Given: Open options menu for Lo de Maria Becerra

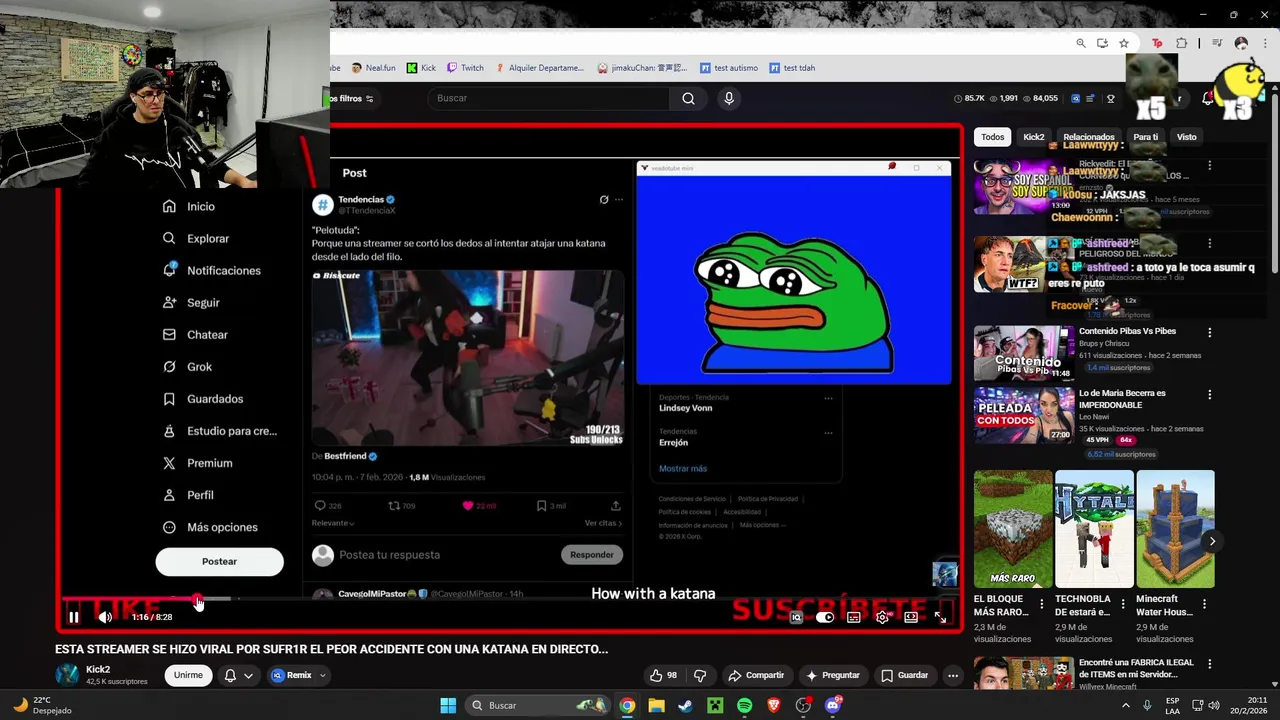Looking at the screenshot, I should click(1209, 394).
